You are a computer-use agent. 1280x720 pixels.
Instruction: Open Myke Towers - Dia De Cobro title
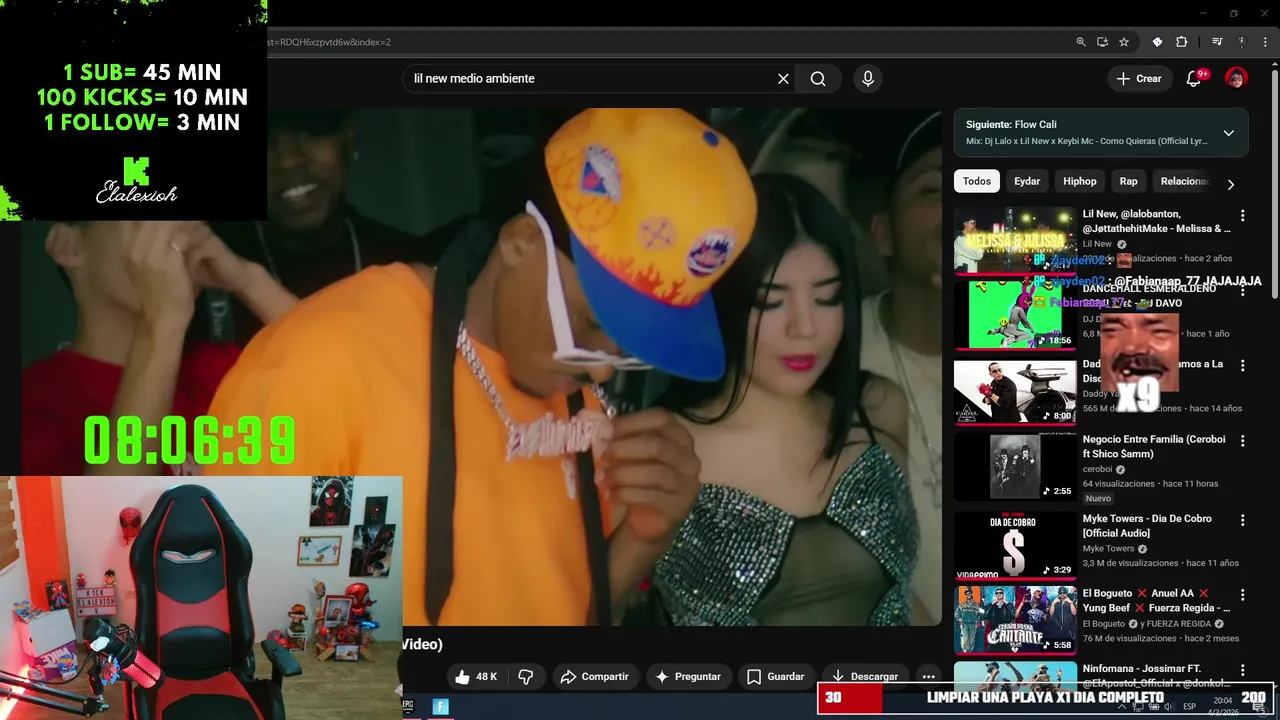point(1147,526)
